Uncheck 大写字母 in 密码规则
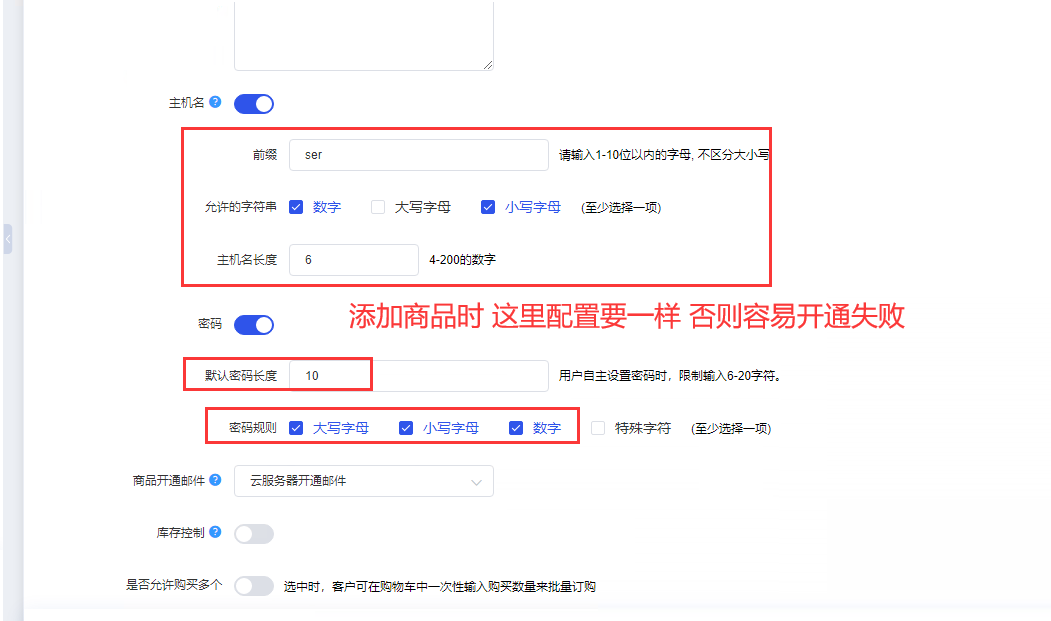This screenshot has height=621, width=1051. tap(296, 428)
